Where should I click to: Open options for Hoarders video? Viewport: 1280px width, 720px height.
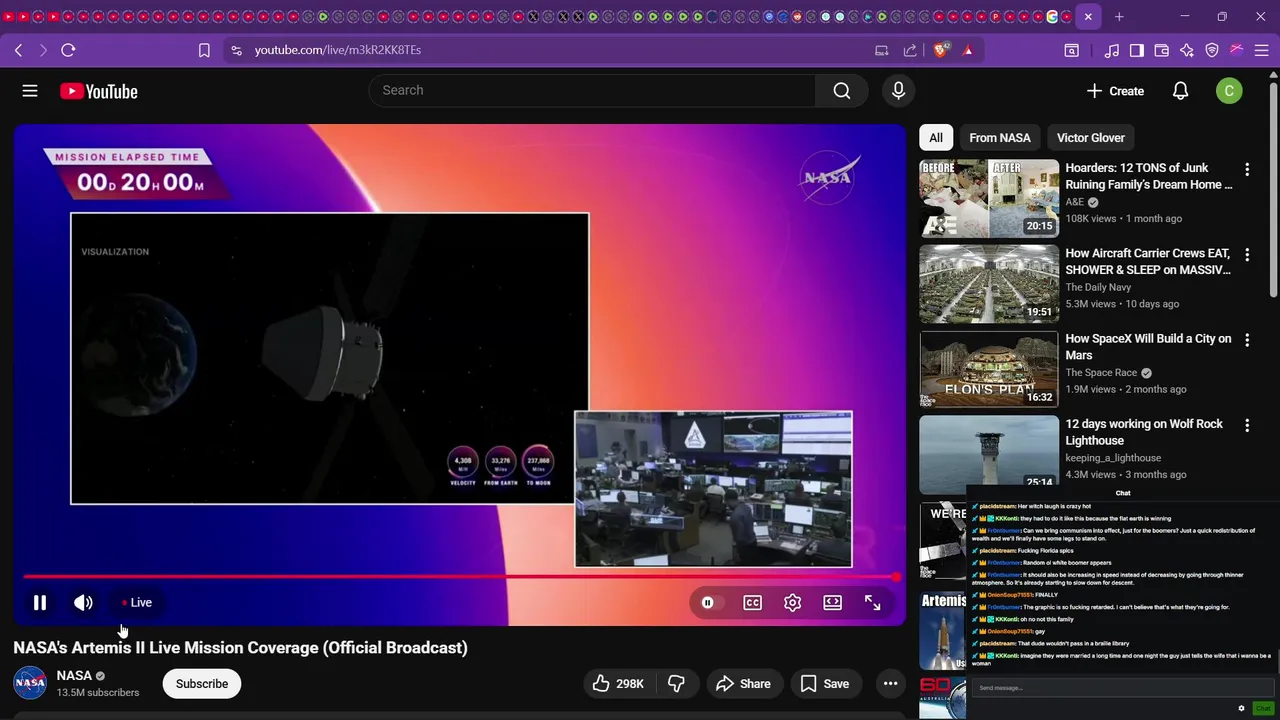coord(1247,170)
